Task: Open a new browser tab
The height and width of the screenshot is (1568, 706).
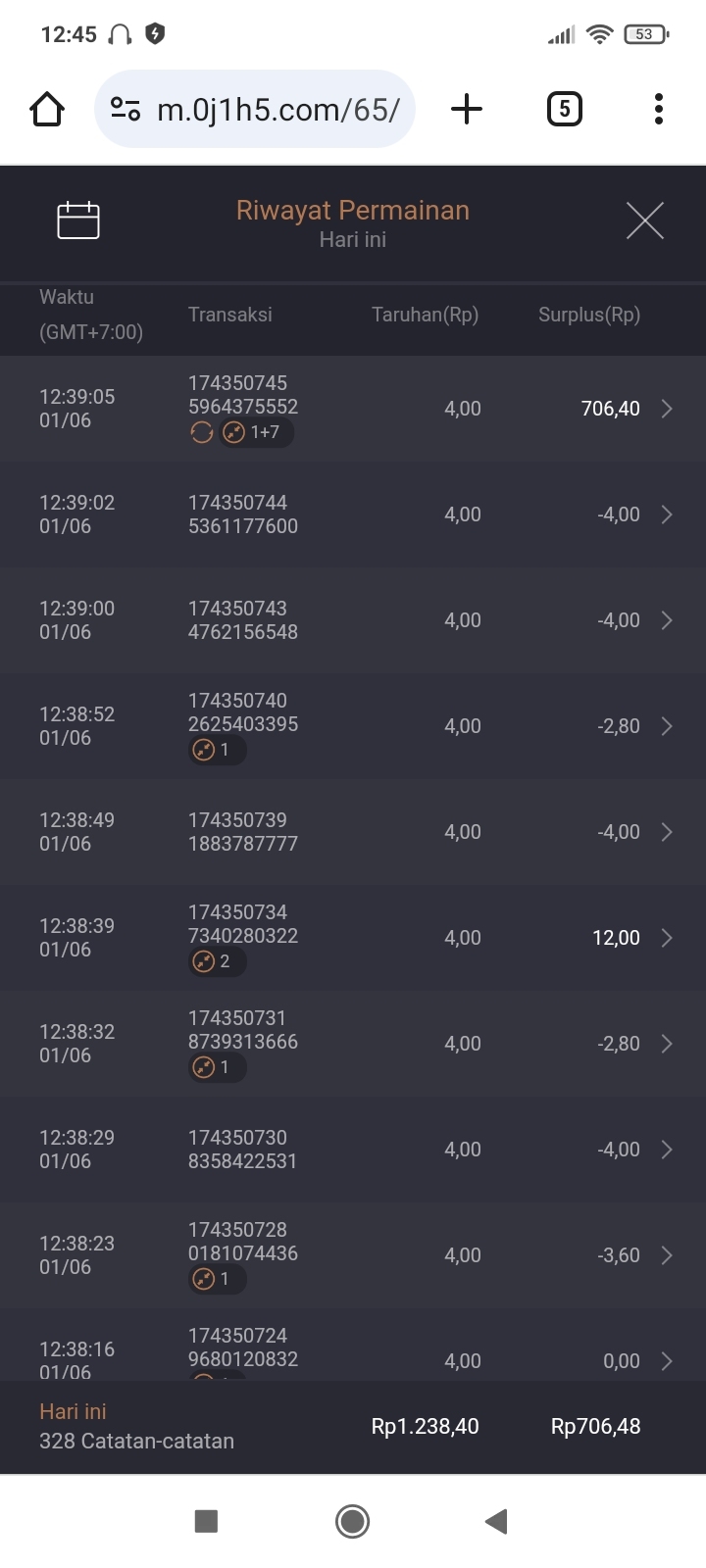Action: click(x=467, y=109)
